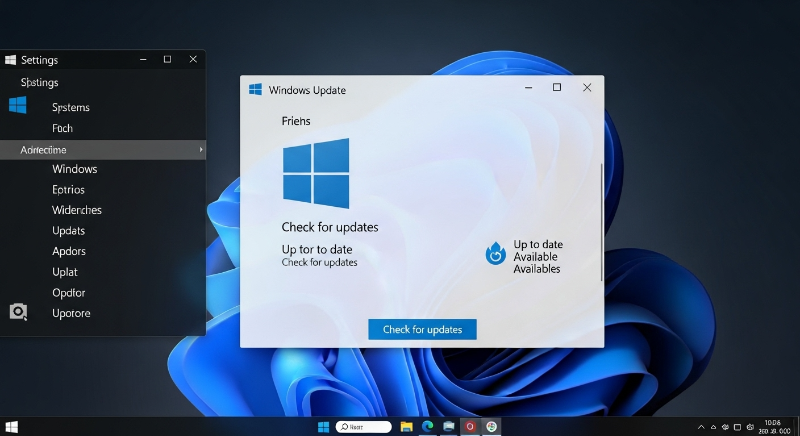Expand the Adrrectime item arrow
800x436 pixels.
pos(201,149)
